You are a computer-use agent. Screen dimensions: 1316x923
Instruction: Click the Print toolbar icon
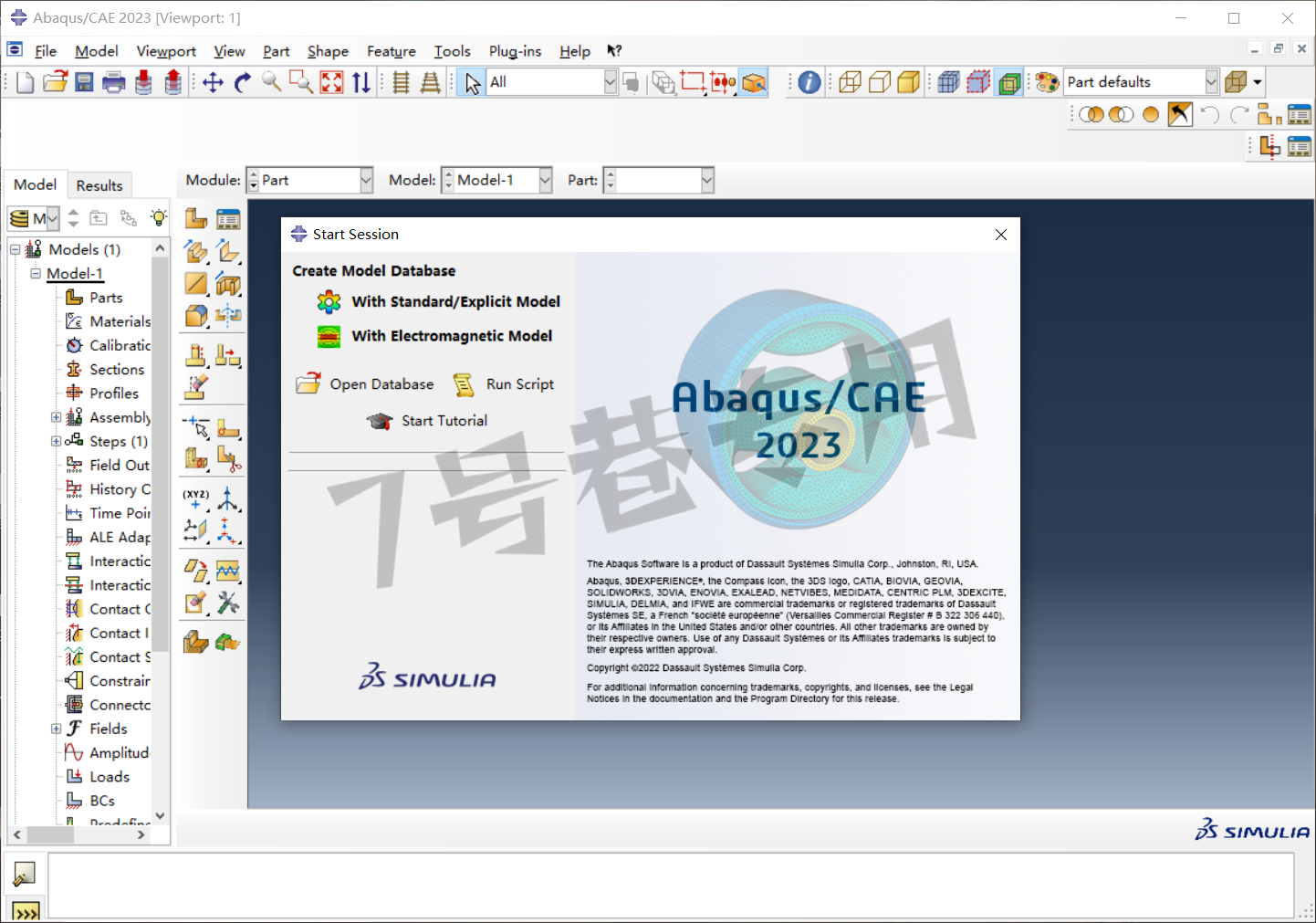(x=114, y=82)
